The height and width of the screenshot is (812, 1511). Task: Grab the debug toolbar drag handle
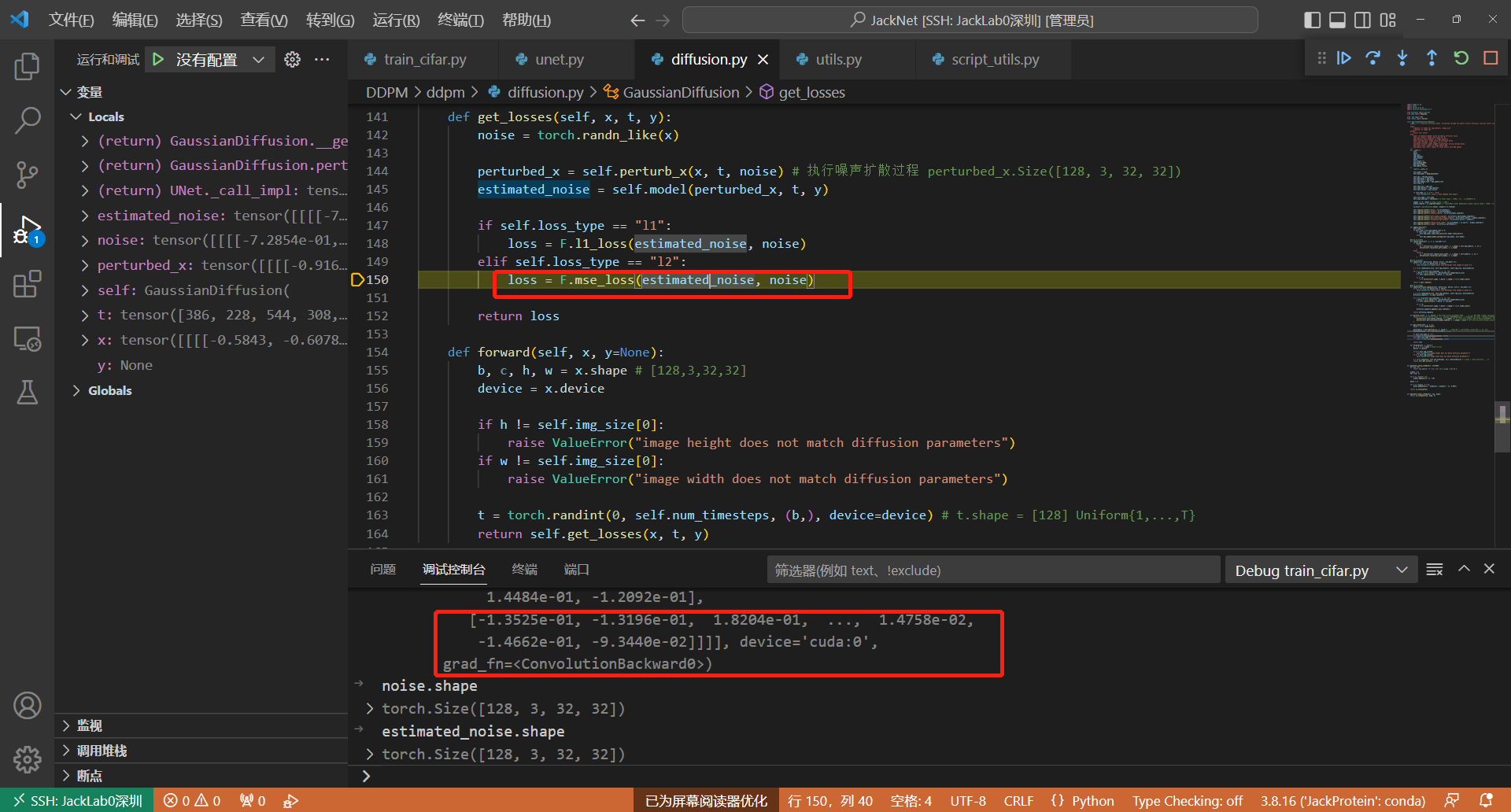point(1321,58)
